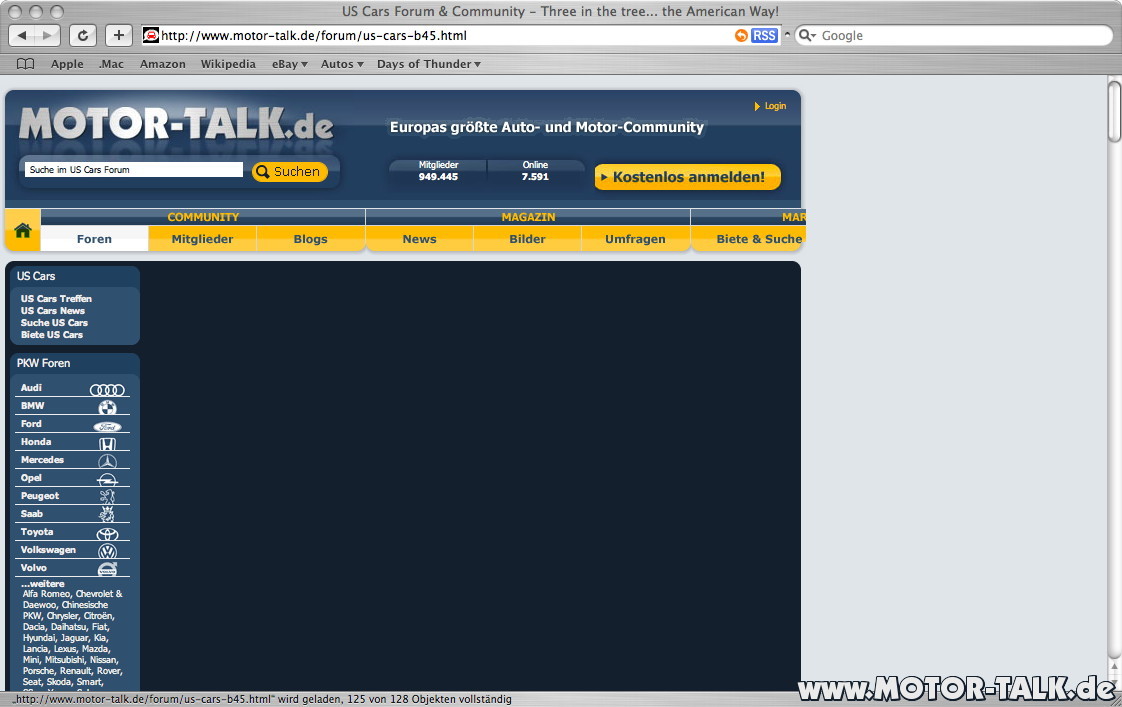Open the Audi forum link

click(31, 388)
